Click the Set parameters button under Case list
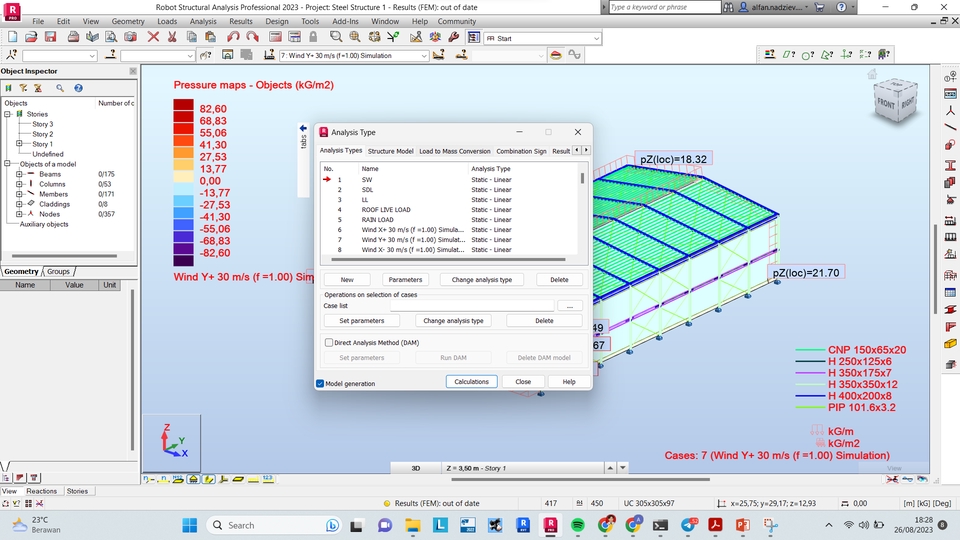Image resolution: width=960 pixels, height=540 pixels. coord(361,320)
